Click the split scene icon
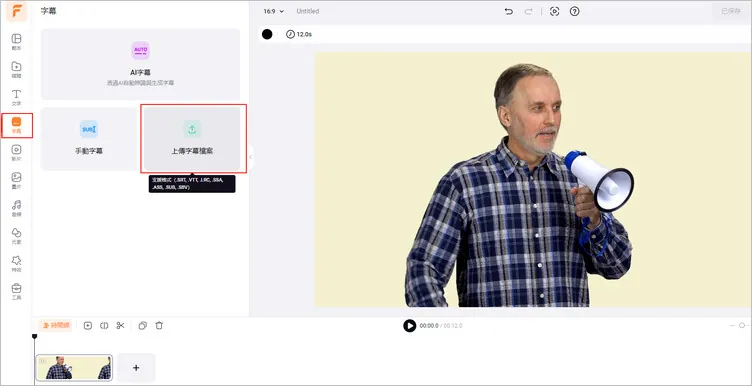752x386 pixels. (104, 326)
